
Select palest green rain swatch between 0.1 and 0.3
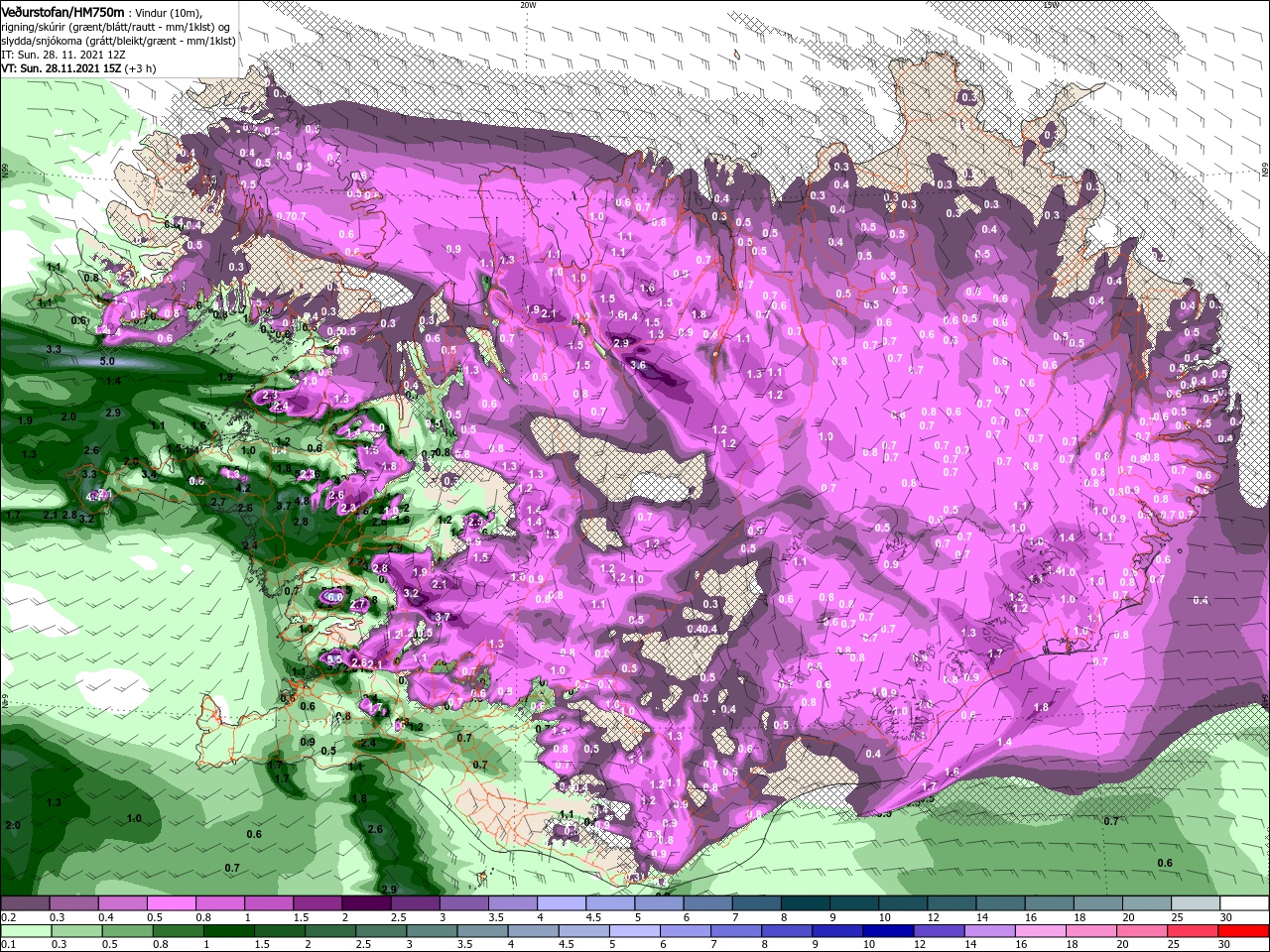[x=27, y=931]
